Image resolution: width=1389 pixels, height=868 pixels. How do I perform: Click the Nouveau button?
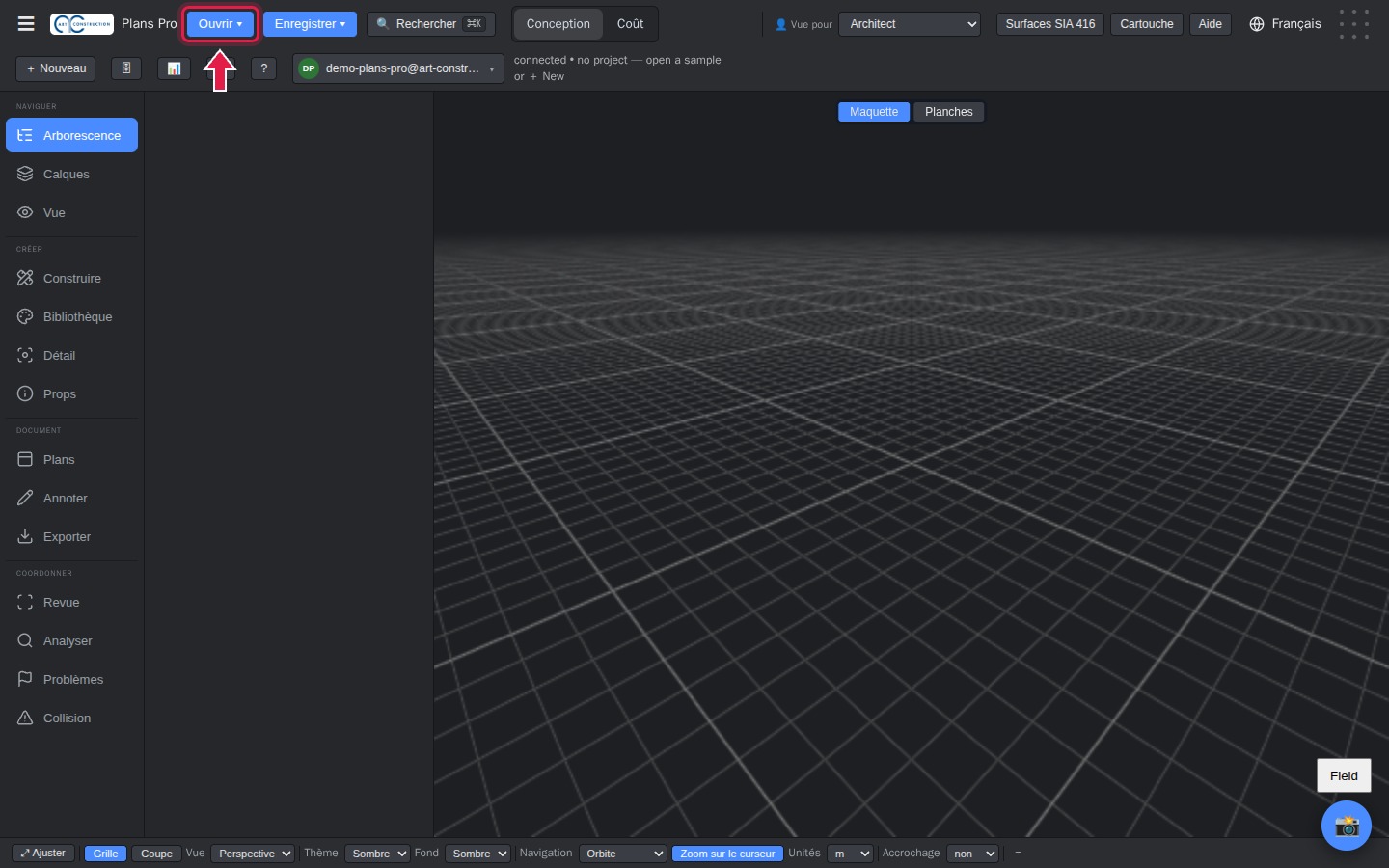tap(56, 68)
